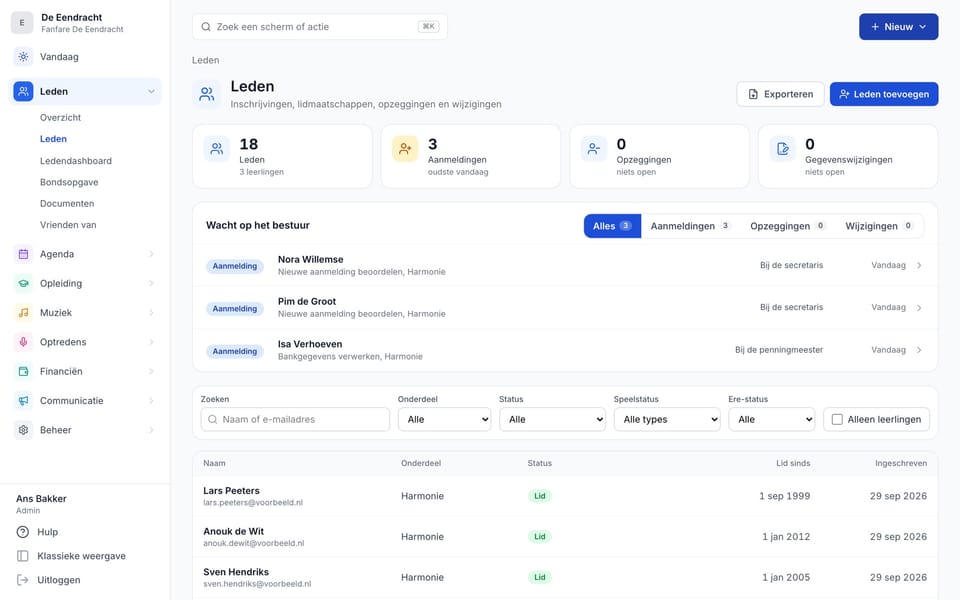
Task: Switch to the Aanmeldingen tab
Action: [690, 226]
